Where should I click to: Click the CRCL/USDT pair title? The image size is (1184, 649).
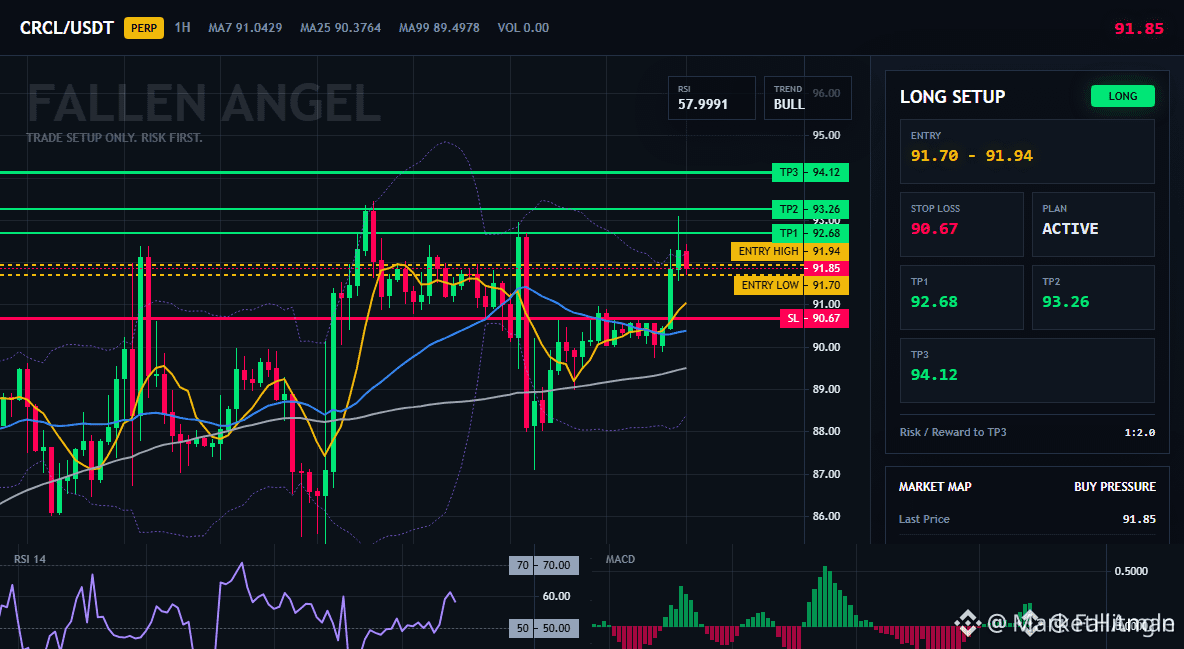coord(66,28)
